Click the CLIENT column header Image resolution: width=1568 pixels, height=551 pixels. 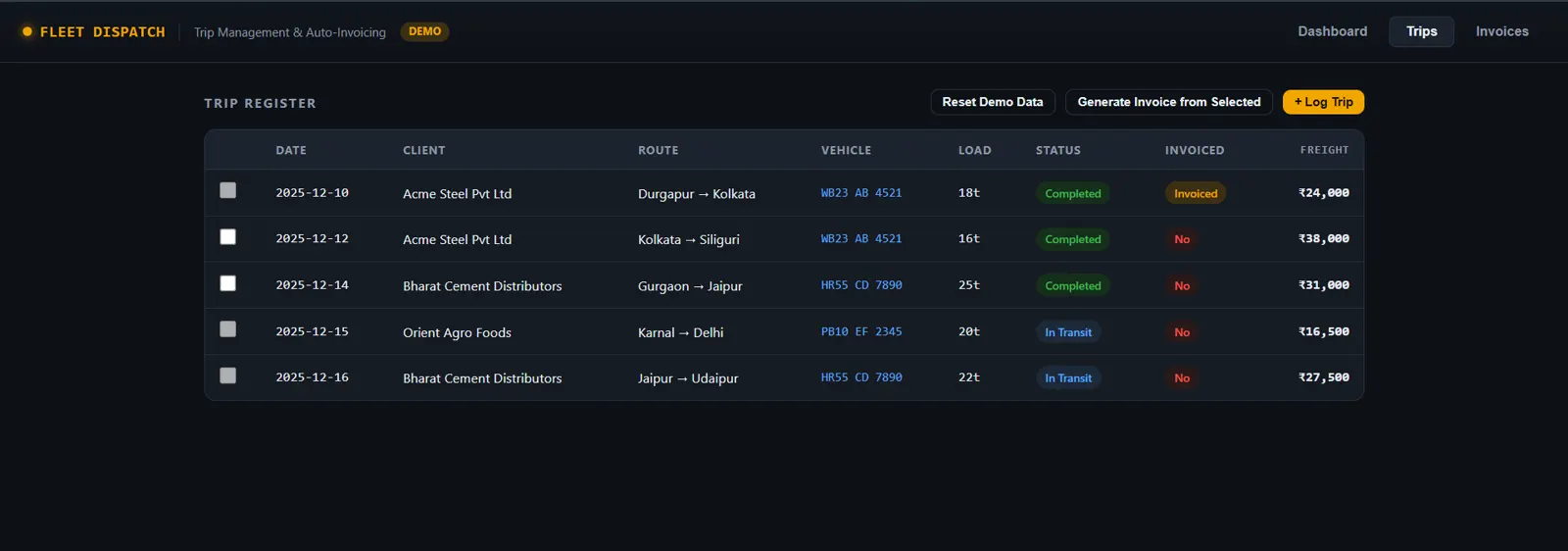[x=424, y=150]
